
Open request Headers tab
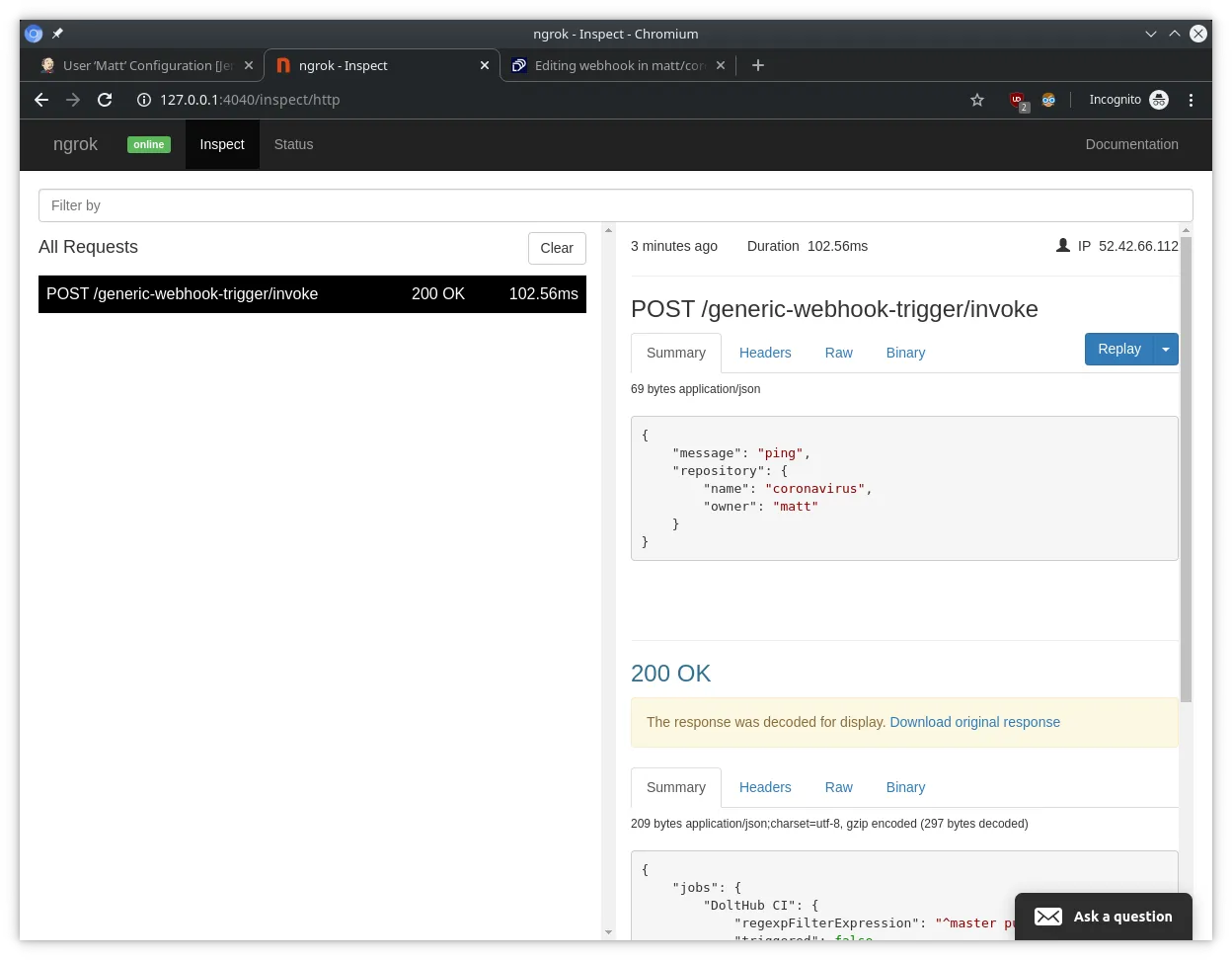pyautogui.click(x=765, y=353)
